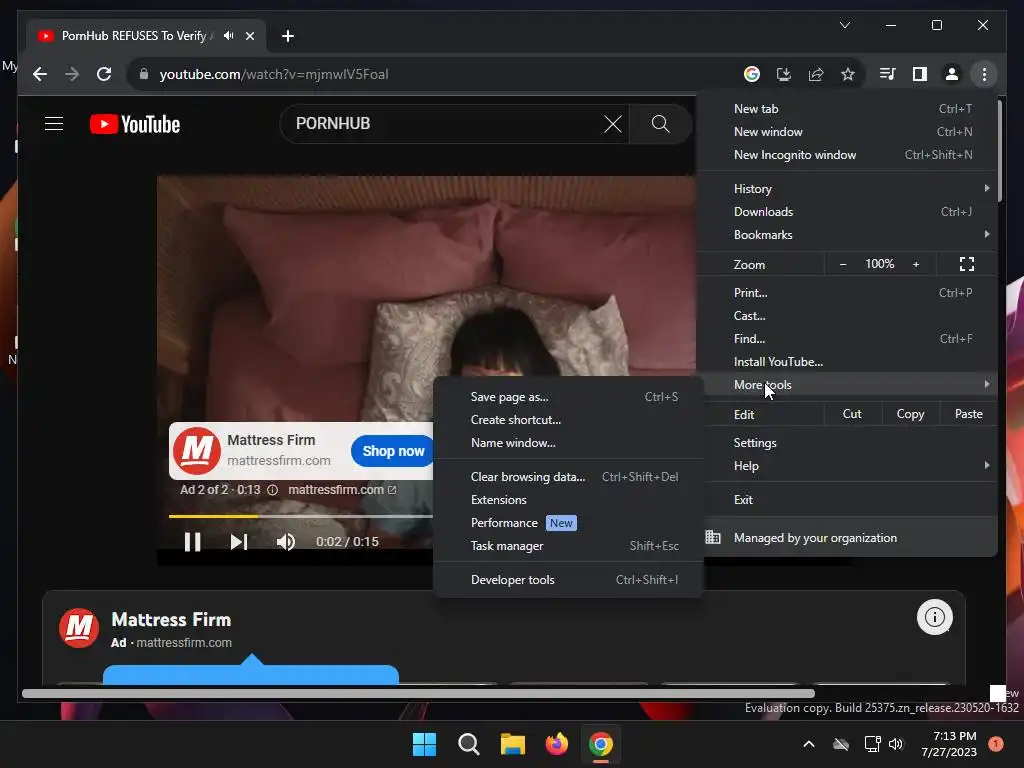Decrease zoom with minus button

click(x=842, y=264)
